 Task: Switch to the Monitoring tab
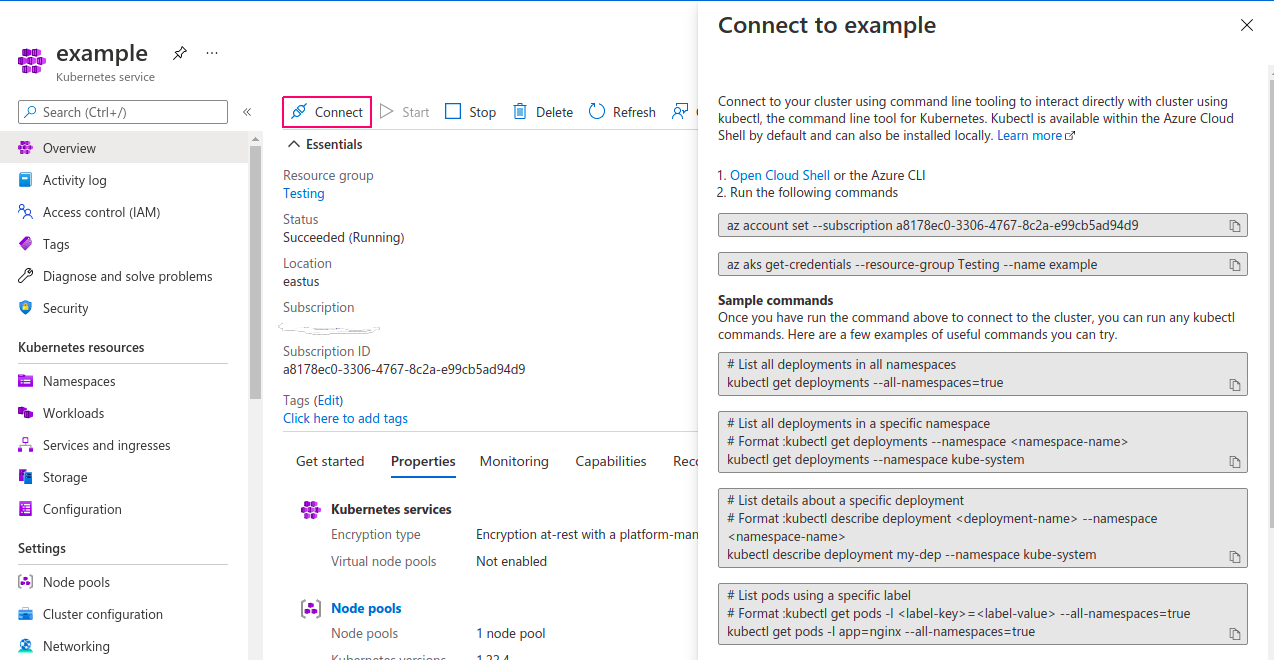(x=514, y=461)
